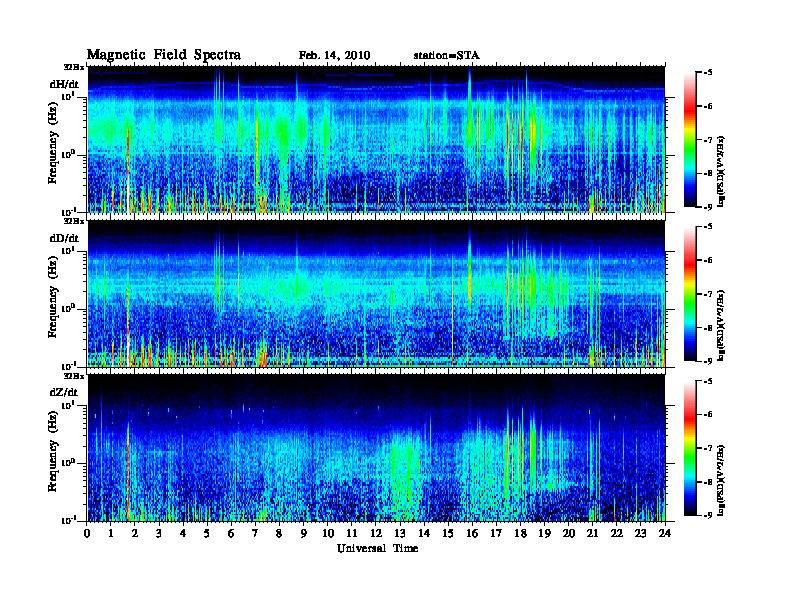Click hour label "16" on time axis
The height and width of the screenshot is (612, 792).
(x=472, y=533)
